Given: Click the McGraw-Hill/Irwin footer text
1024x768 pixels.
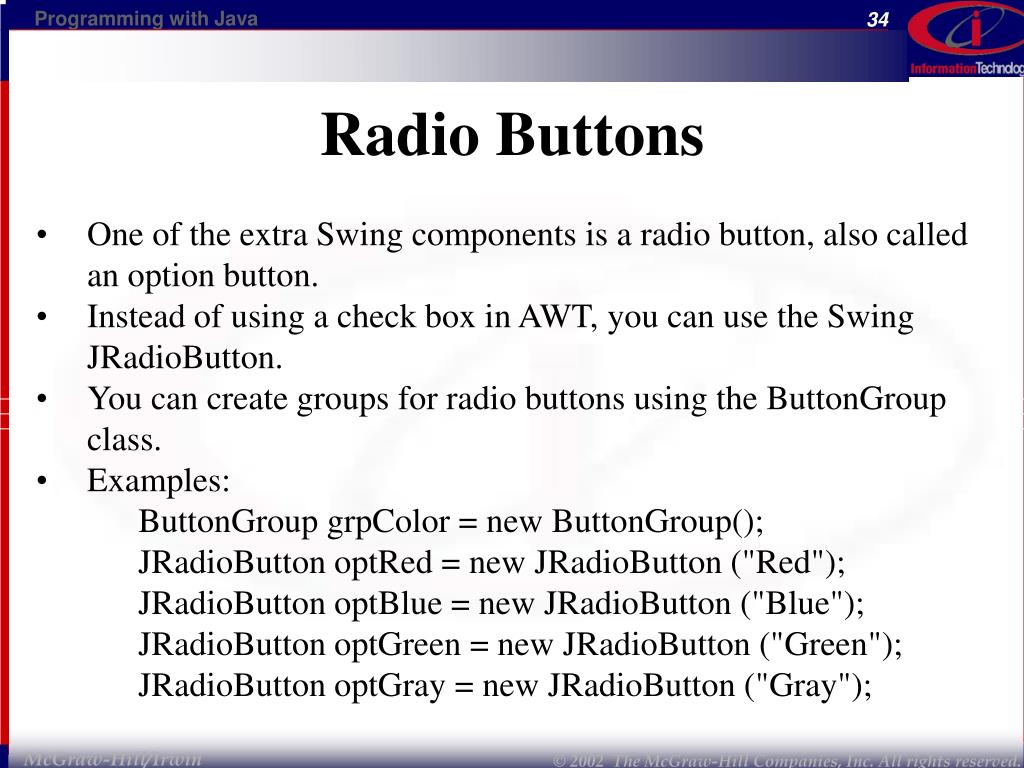Looking at the screenshot, I should coord(112,759).
